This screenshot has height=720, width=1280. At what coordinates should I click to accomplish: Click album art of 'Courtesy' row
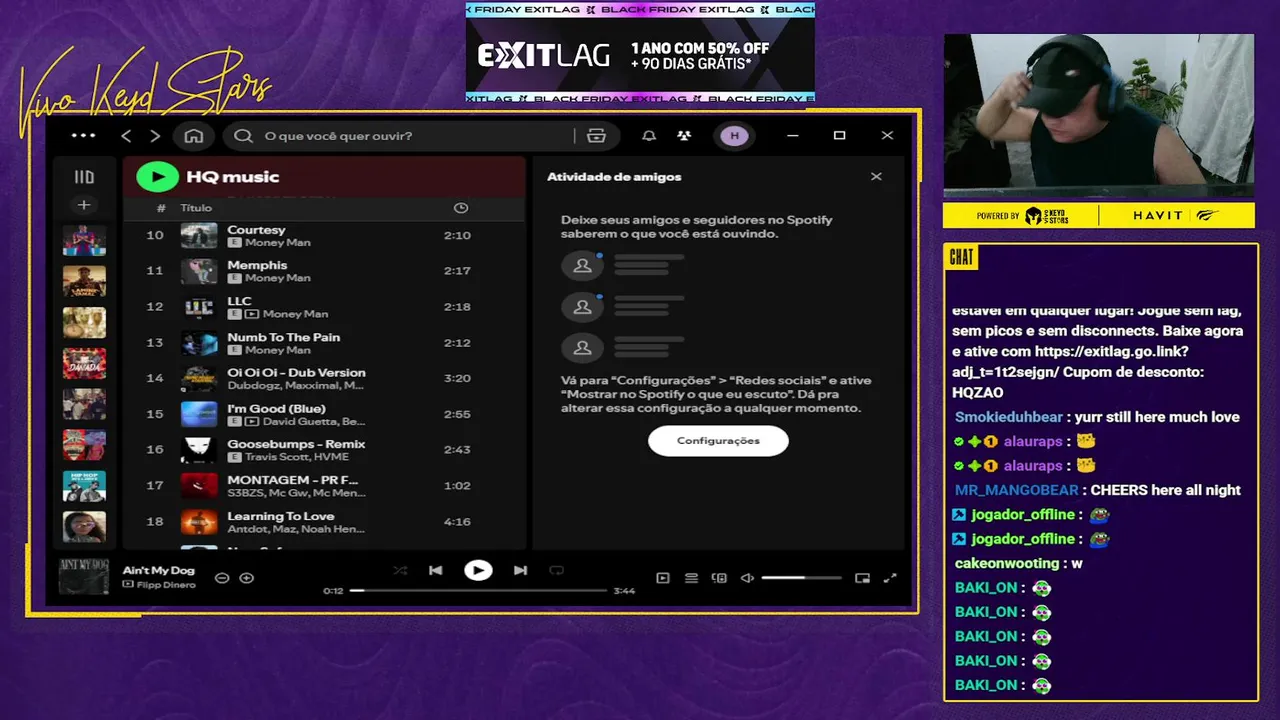pyautogui.click(x=199, y=236)
